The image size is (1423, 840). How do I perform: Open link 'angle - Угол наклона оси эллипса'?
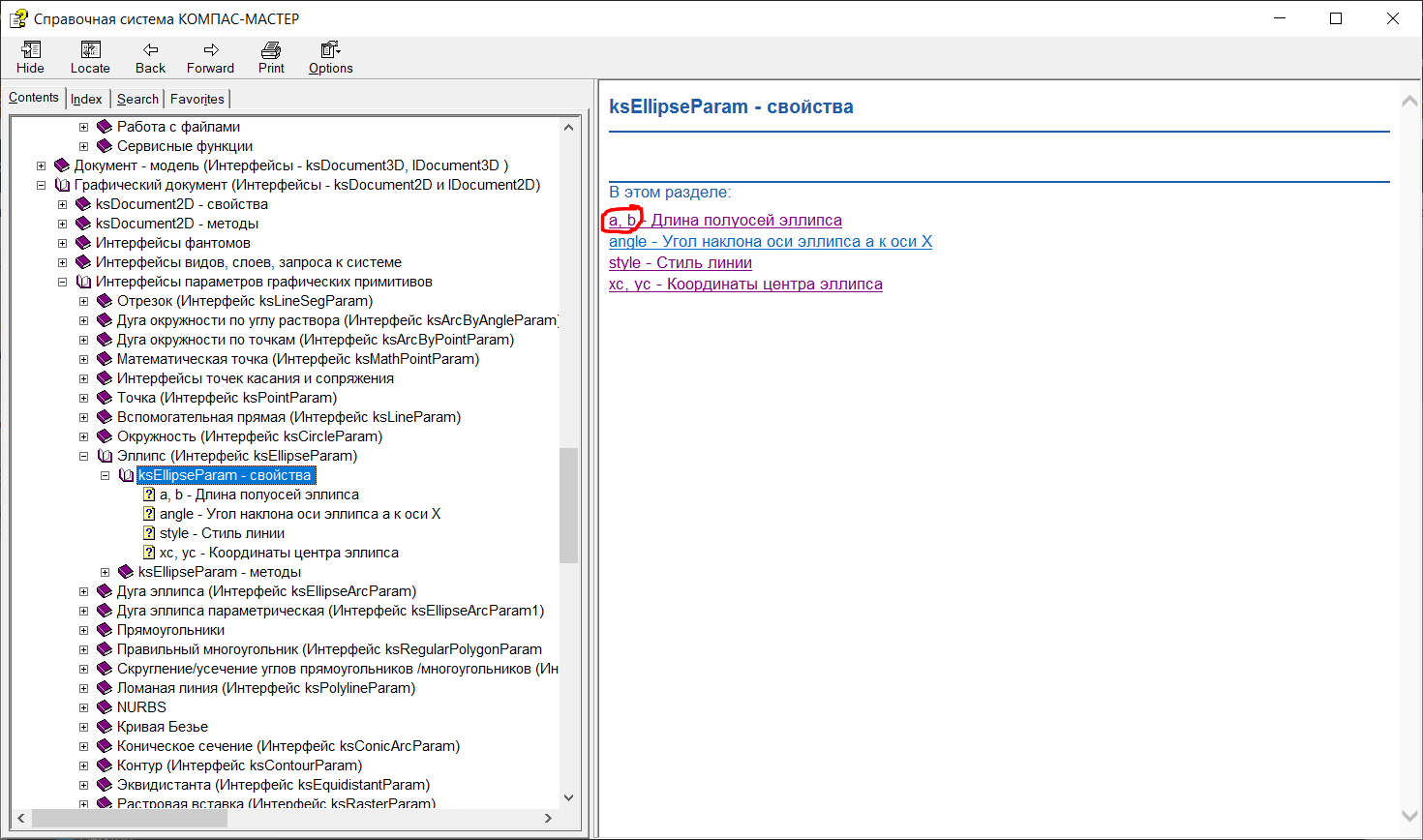(771, 242)
